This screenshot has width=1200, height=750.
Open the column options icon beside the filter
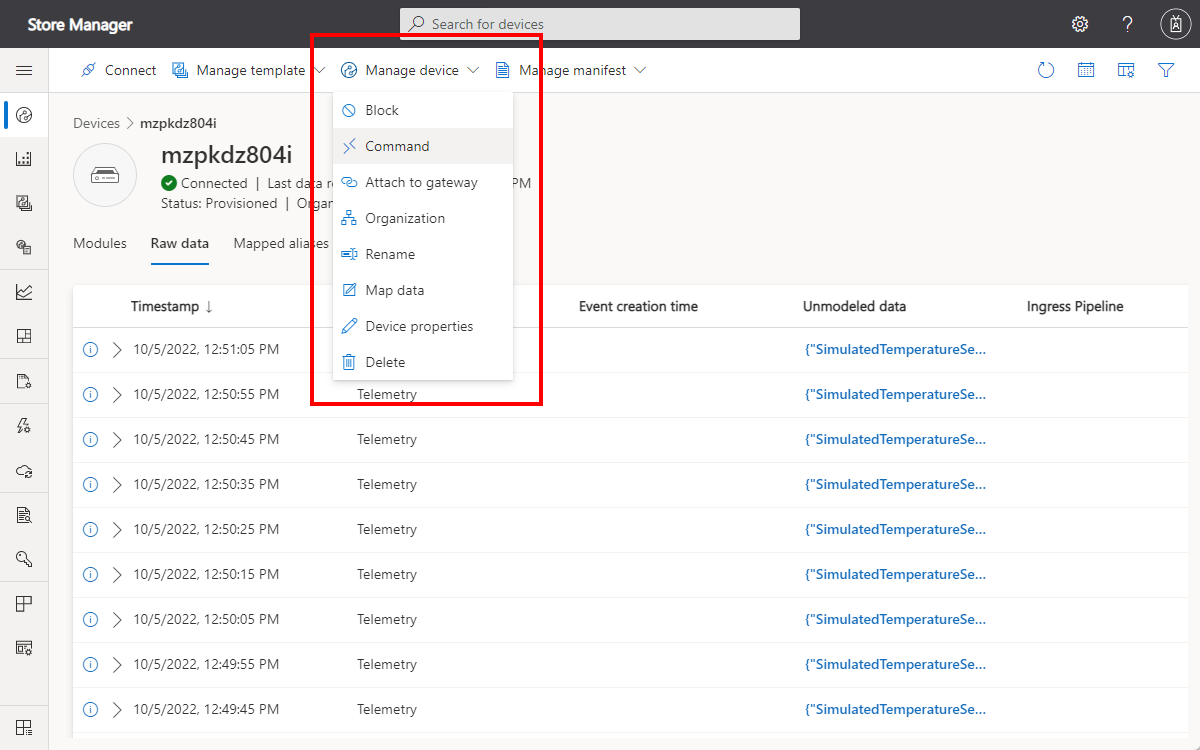(x=1126, y=70)
